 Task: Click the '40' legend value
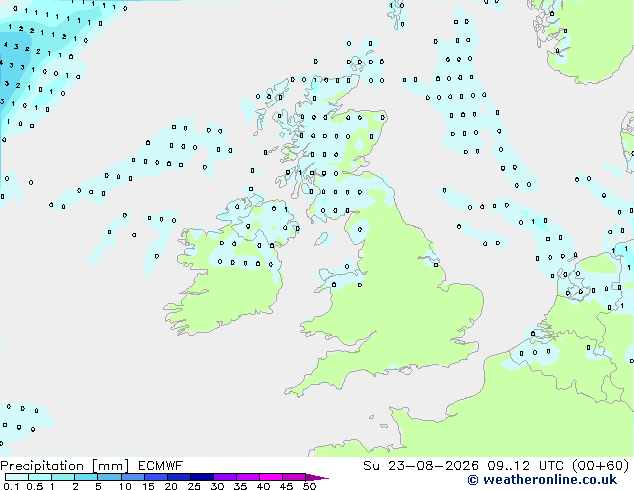tap(264, 486)
